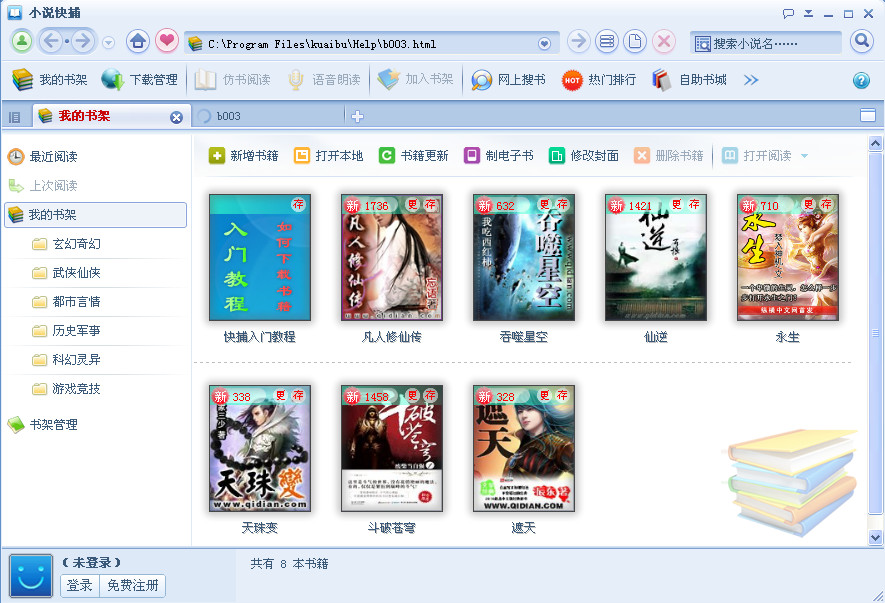This screenshot has height=603, width=885.
Task: Switch to the b003 tab
Action: [x=228, y=116]
